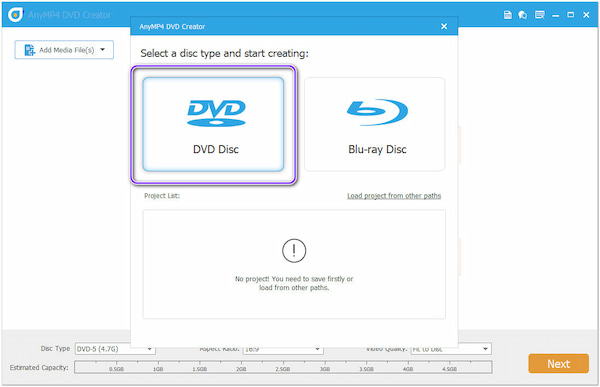Open the Aspect Ratio dropdown

click(x=283, y=349)
